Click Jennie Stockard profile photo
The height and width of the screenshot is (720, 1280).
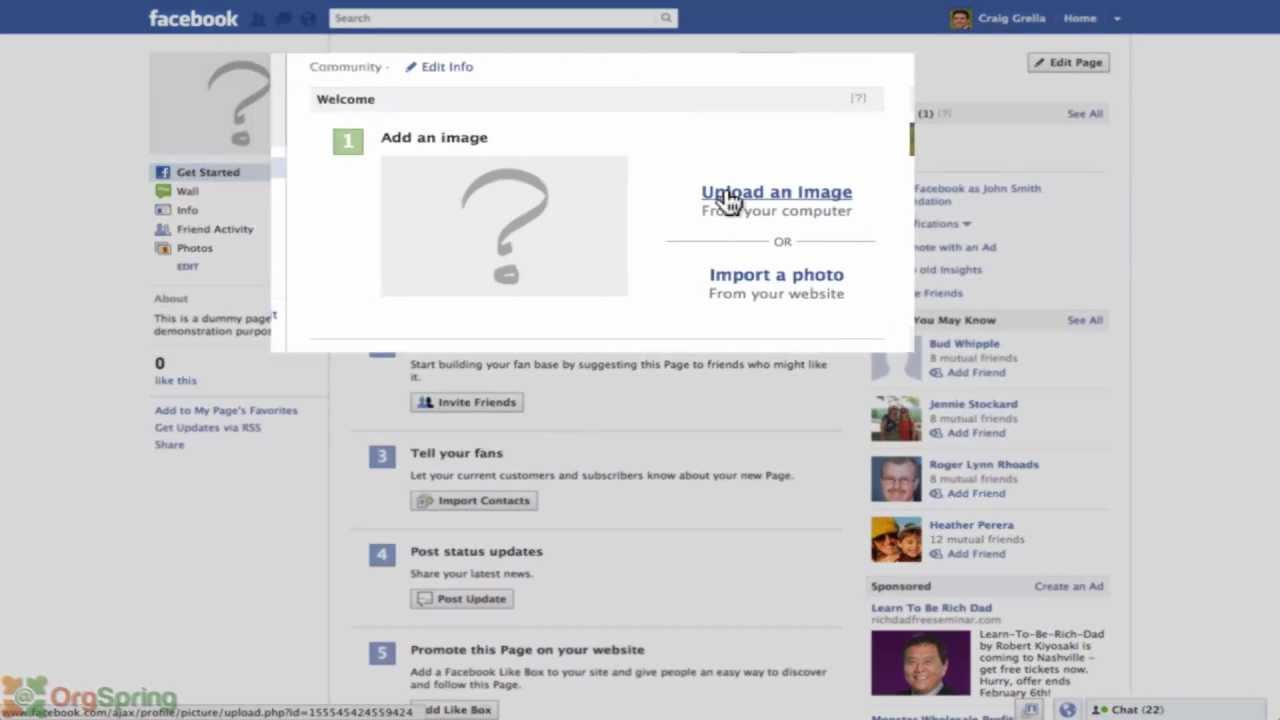(x=896, y=418)
